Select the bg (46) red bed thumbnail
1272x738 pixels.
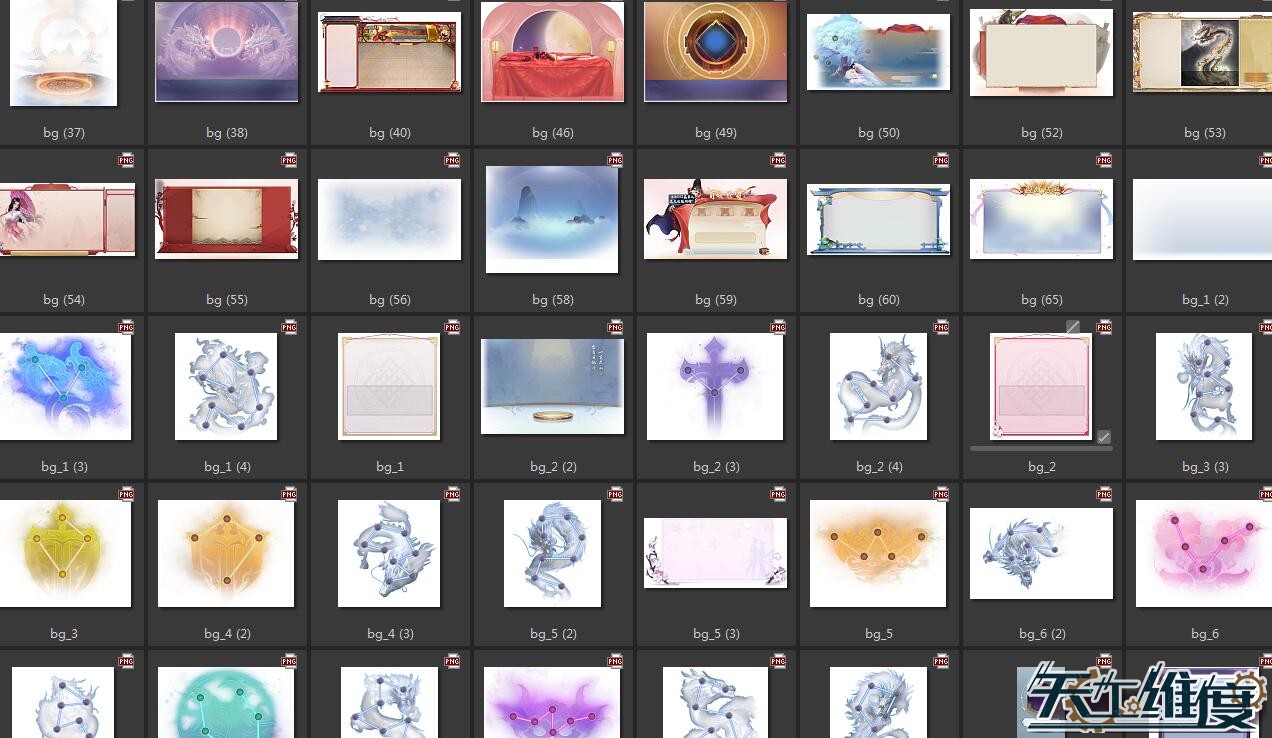[552, 52]
